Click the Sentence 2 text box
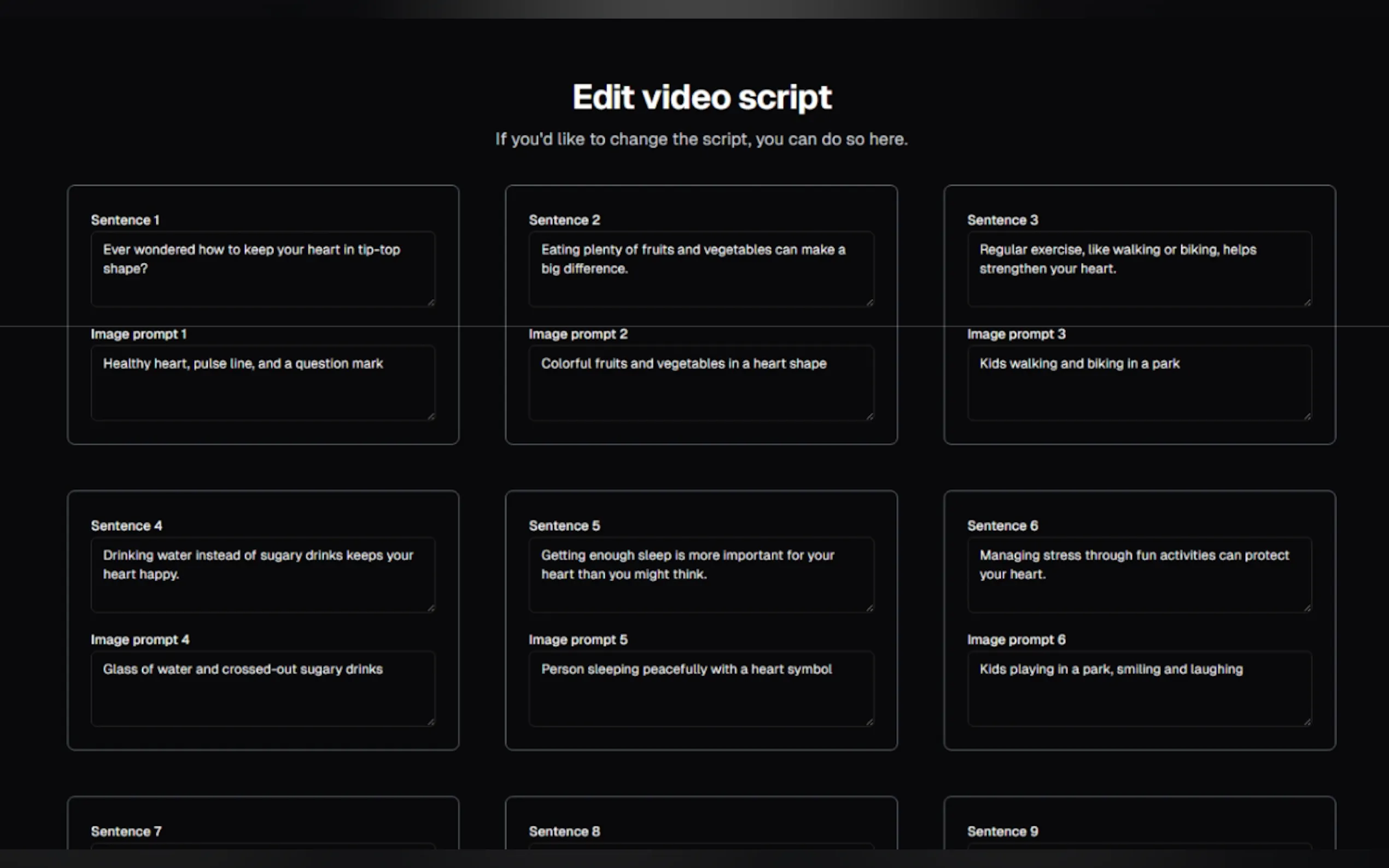This screenshot has width=1389, height=868. pos(701,269)
